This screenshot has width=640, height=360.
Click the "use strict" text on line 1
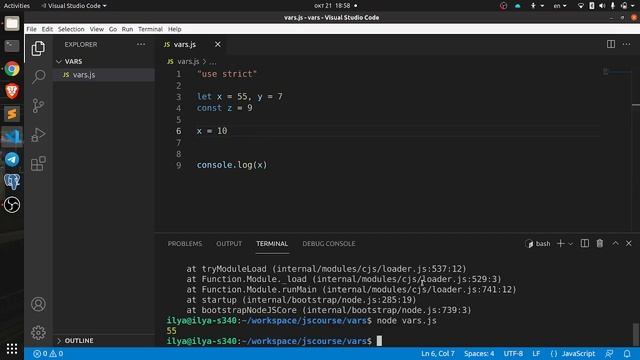(x=227, y=74)
